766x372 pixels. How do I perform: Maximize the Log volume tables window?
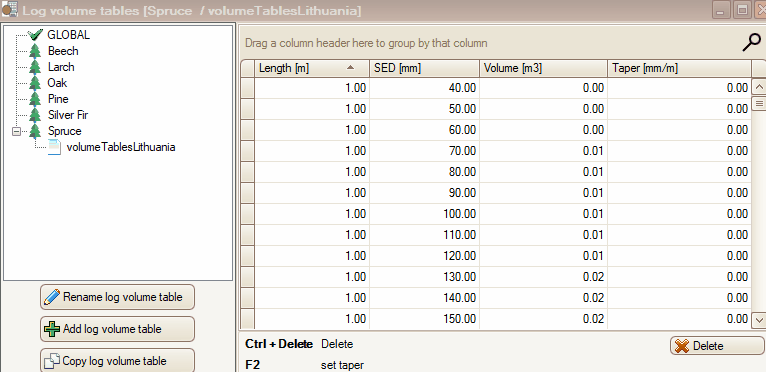click(742, 10)
